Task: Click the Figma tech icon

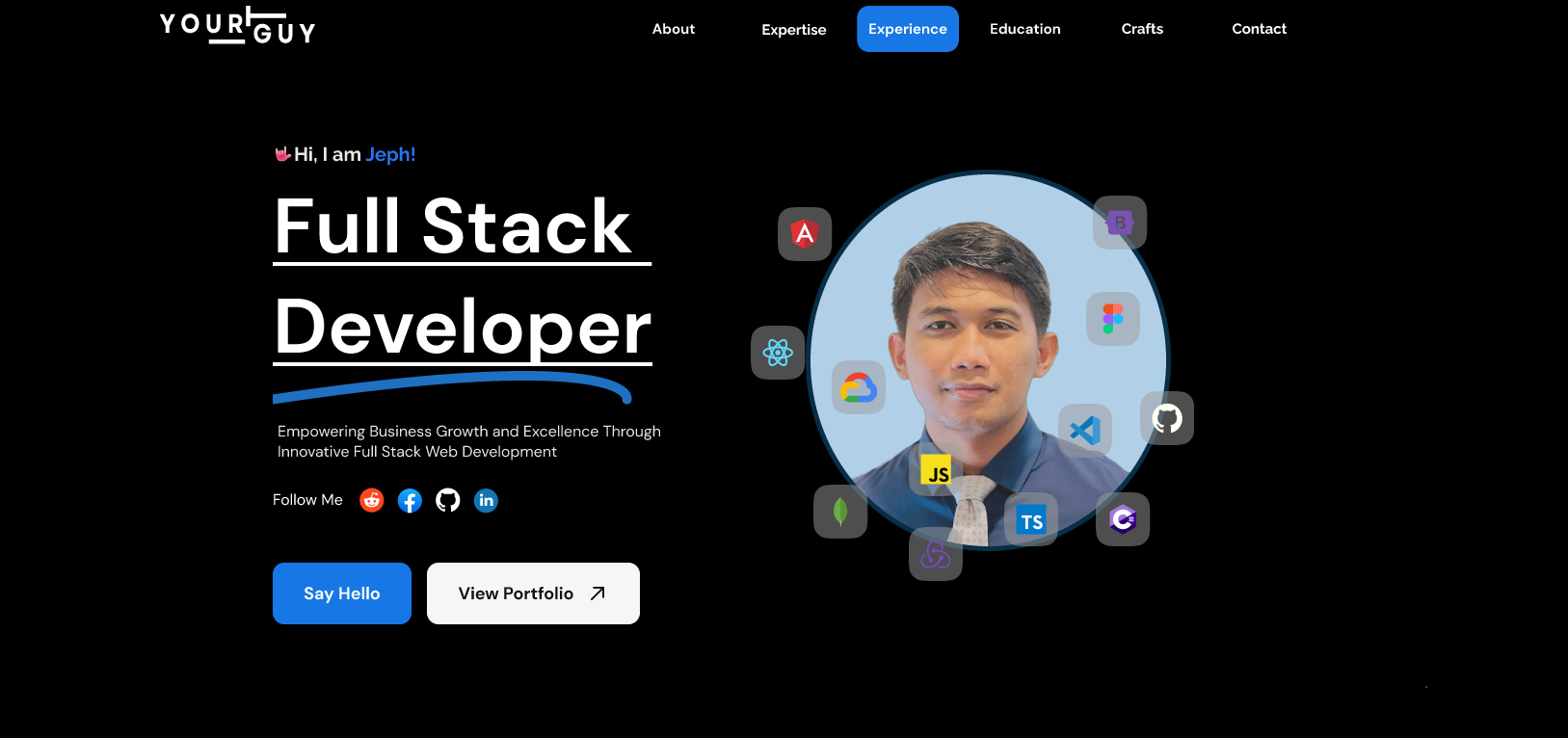Action: (x=1113, y=319)
